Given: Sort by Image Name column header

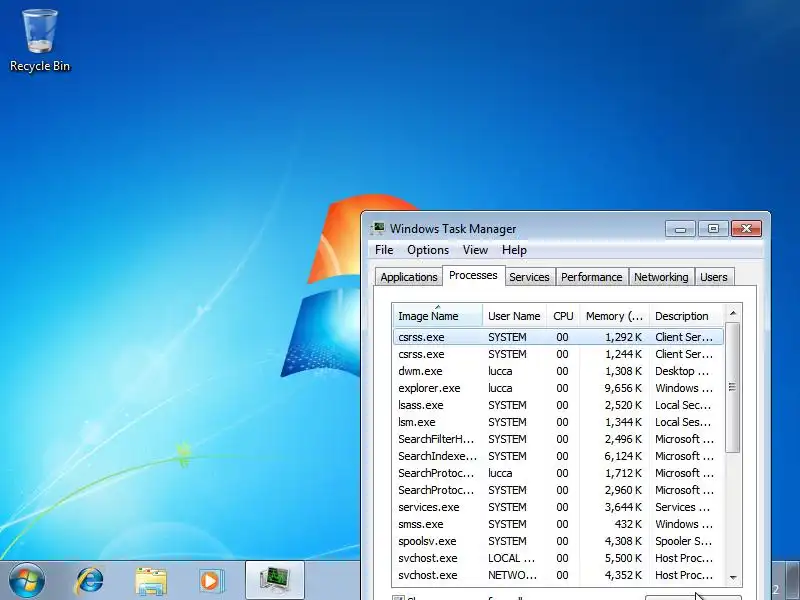Looking at the screenshot, I should (438, 316).
